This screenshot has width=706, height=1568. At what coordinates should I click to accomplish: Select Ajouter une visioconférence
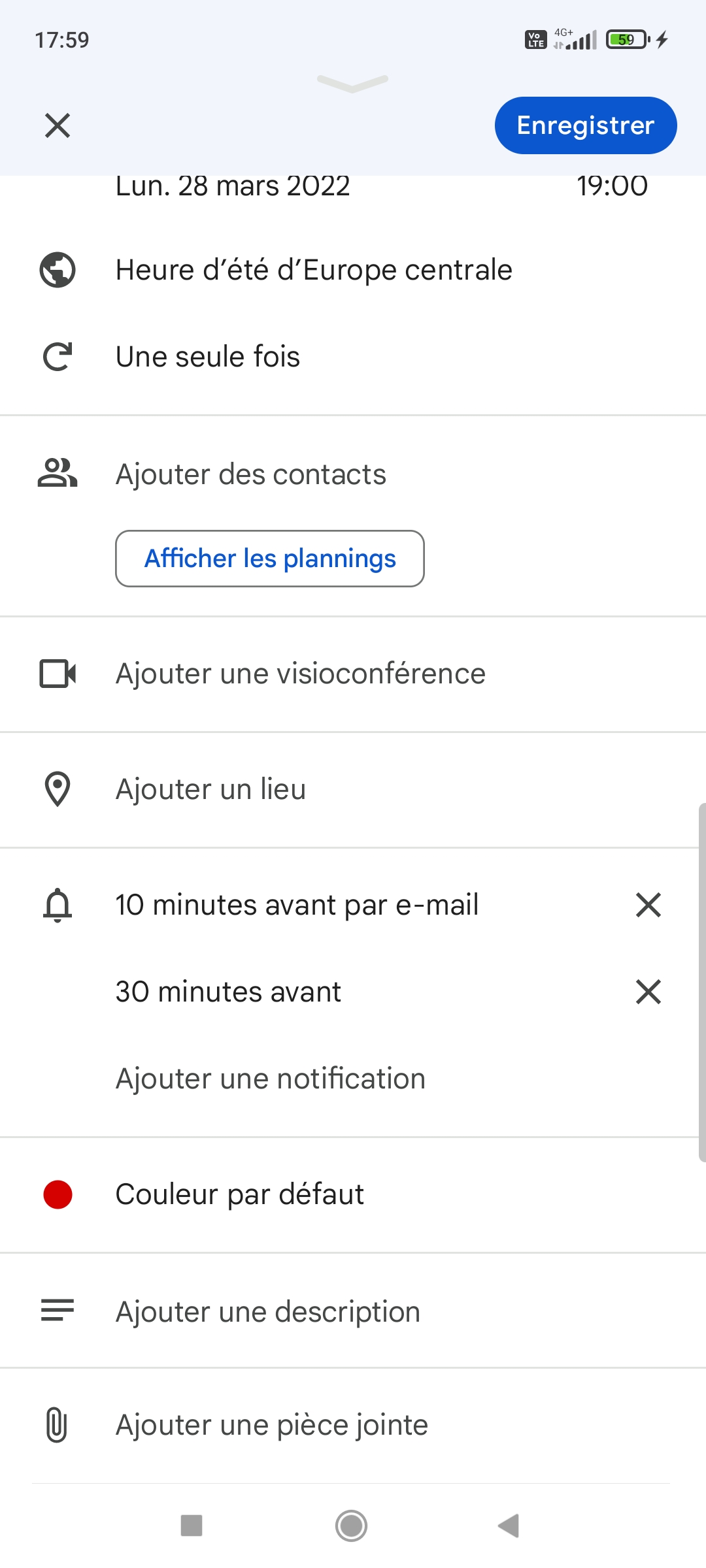pyautogui.click(x=301, y=674)
